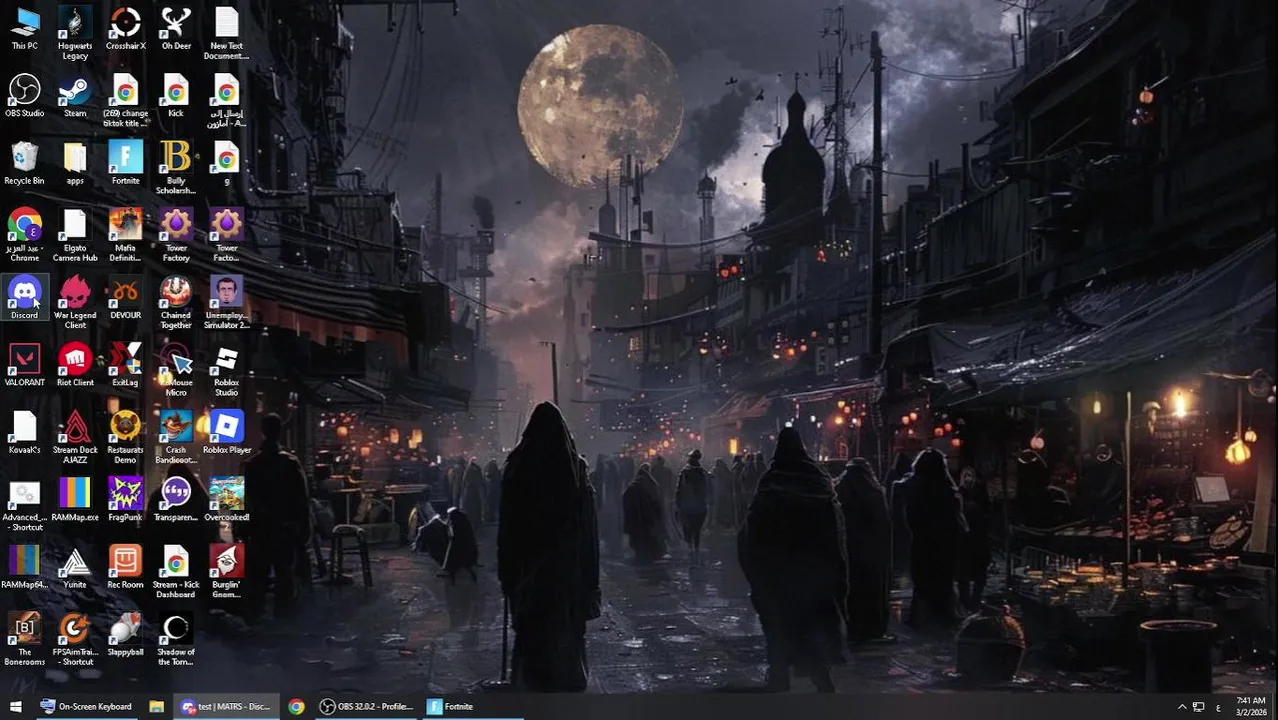Select the Roblox Studio icon

[227, 370]
